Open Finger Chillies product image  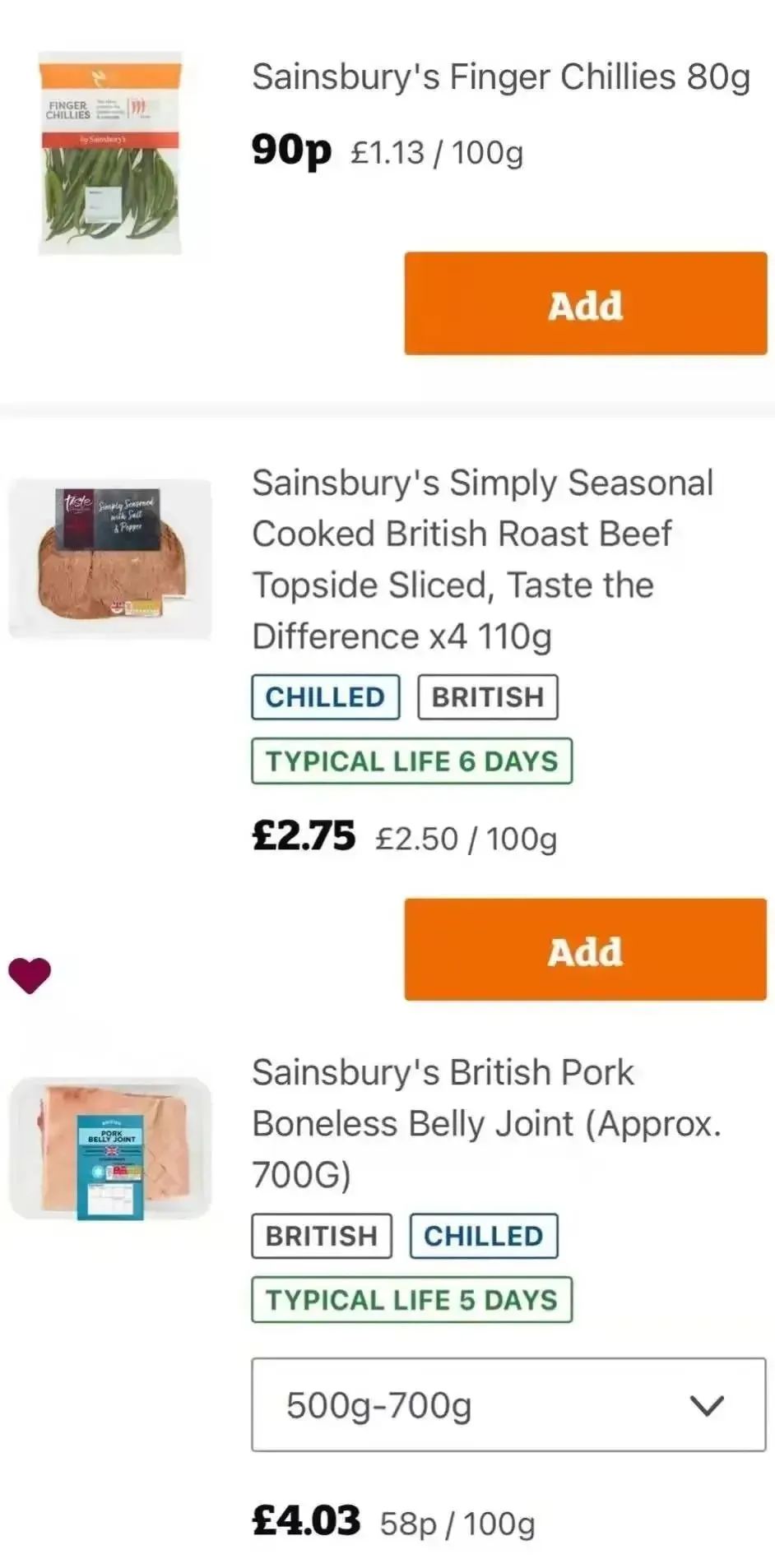point(110,154)
